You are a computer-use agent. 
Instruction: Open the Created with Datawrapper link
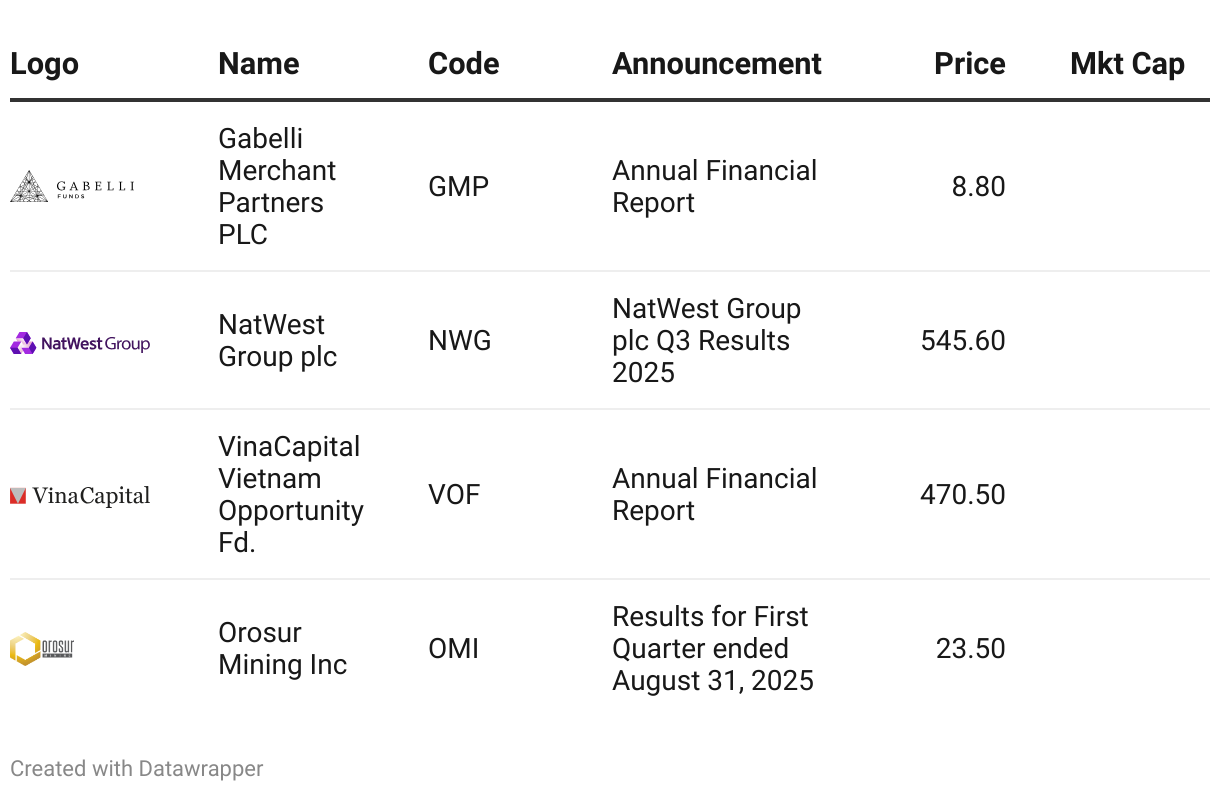pyautogui.click(x=137, y=768)
